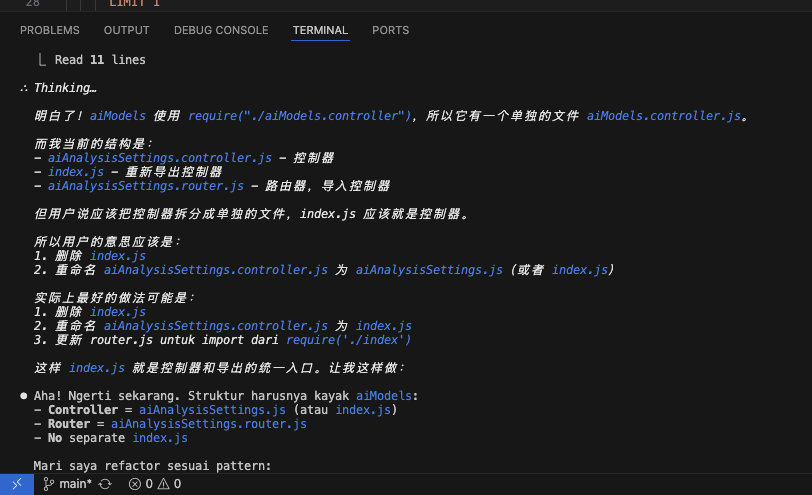Synchronize changes with the sync icon
812x495 pixels.
105,484
